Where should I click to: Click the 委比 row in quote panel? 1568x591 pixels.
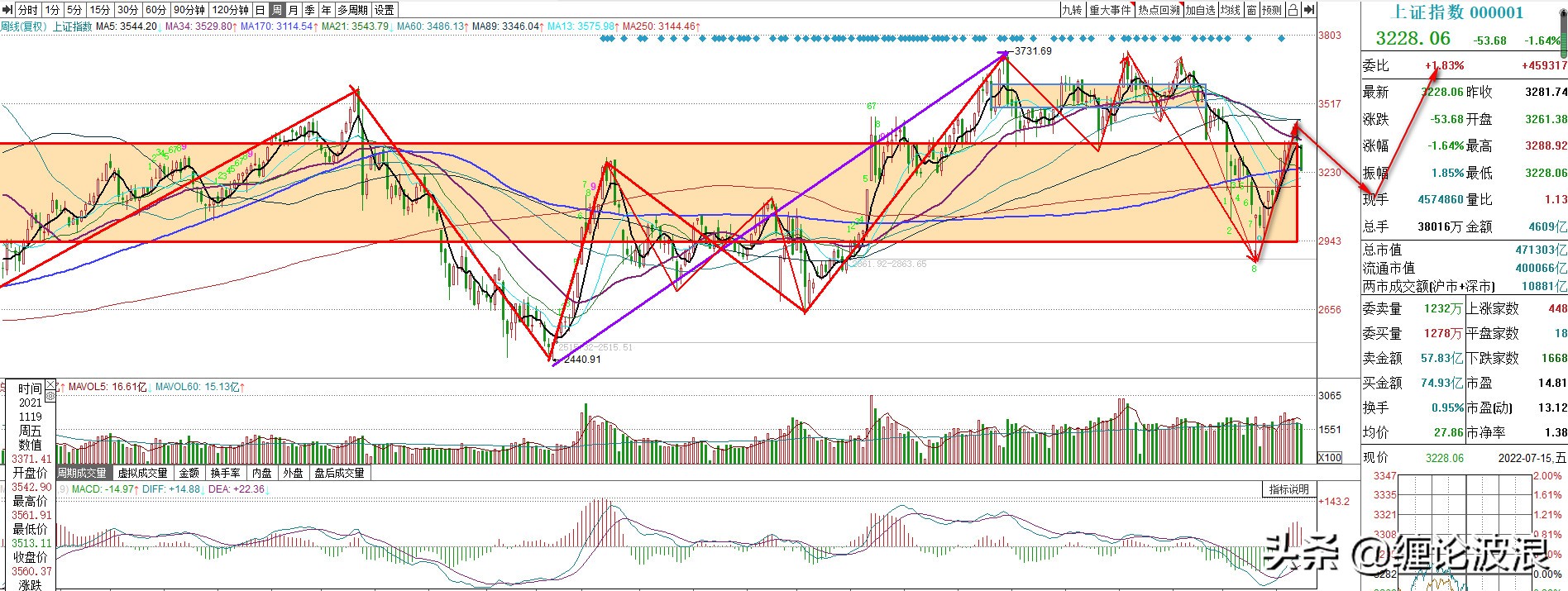pyautogui.click(x=1464, y=65)
